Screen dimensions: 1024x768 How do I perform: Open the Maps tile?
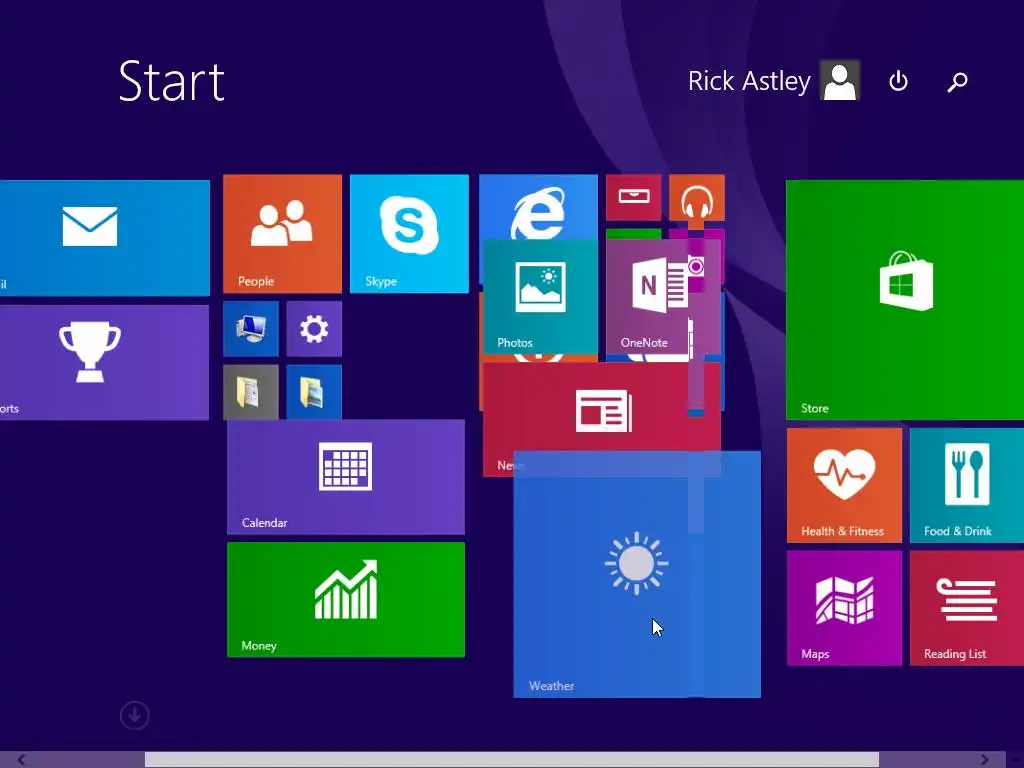click(844, 608)
